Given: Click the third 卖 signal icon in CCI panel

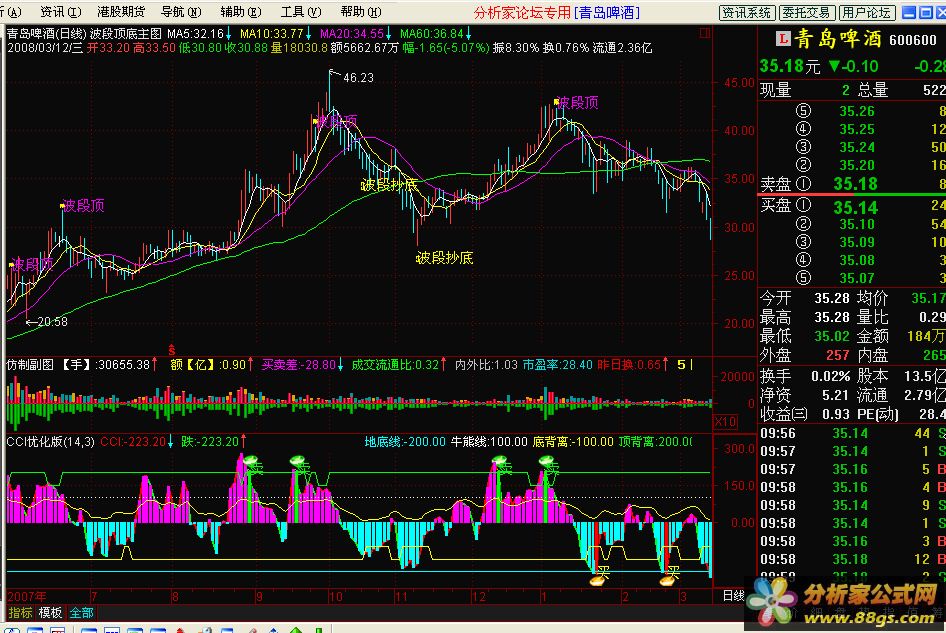Looking at the screenshot, I should 502,464.
